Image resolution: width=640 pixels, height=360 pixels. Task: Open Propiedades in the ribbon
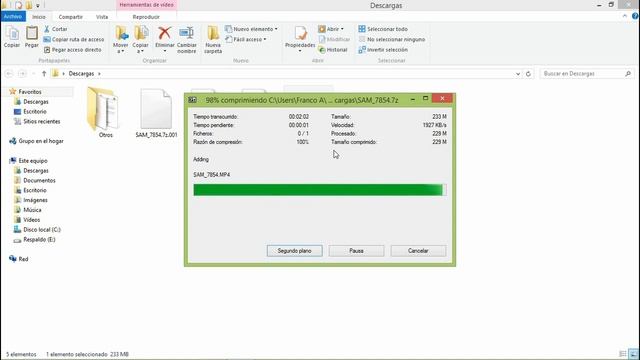coord(300,39)
